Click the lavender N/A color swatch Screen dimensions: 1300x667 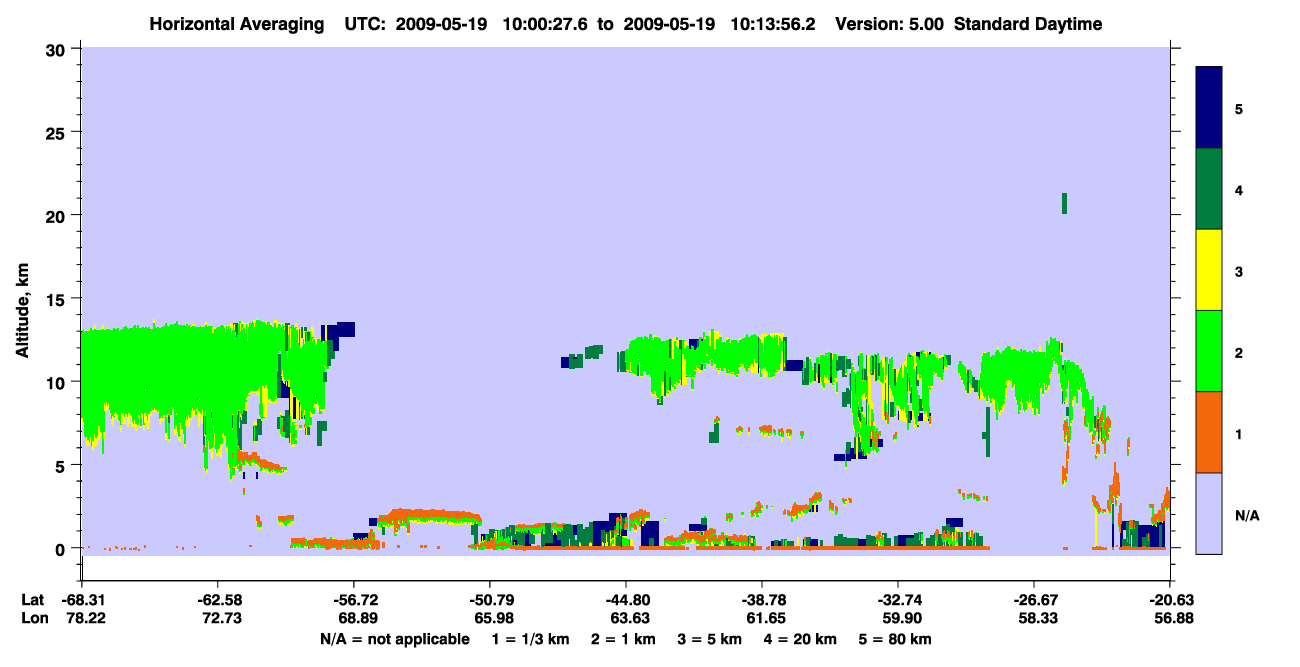(x=1209, y=513)
